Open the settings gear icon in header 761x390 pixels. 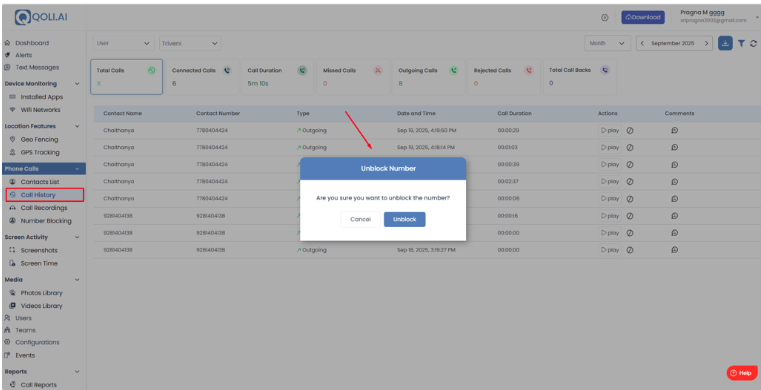[x=605, y=17]
